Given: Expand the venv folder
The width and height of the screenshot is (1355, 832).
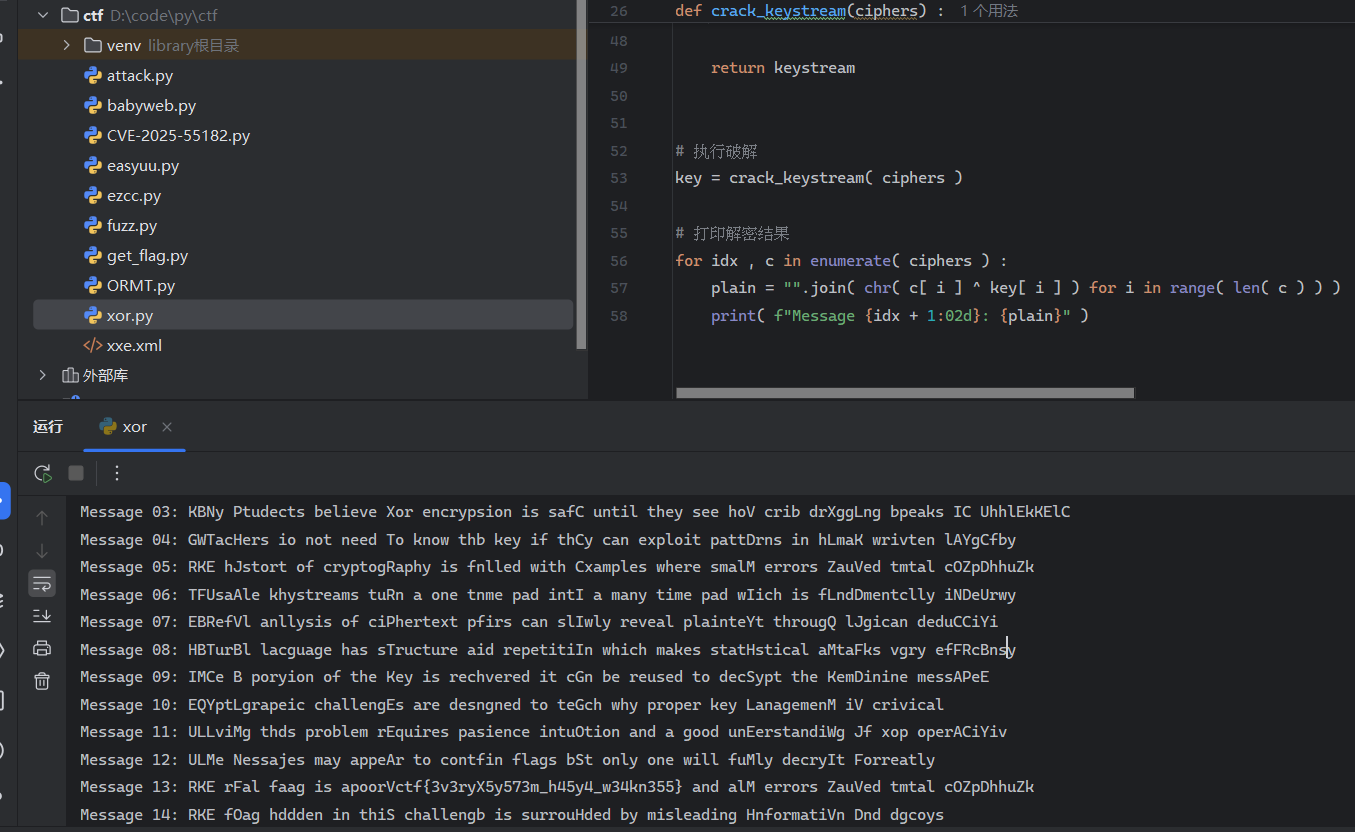Looking at the screenshot, I should point(66,46).
